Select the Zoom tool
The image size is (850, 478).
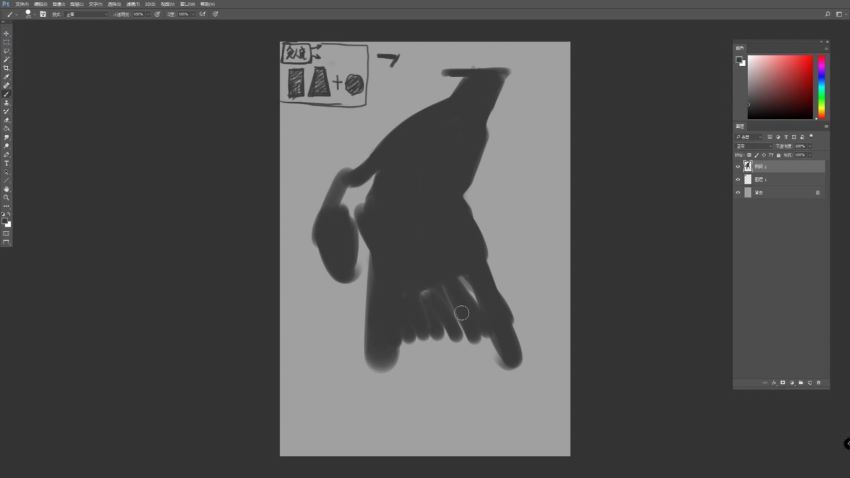click(x=7, y=198)
